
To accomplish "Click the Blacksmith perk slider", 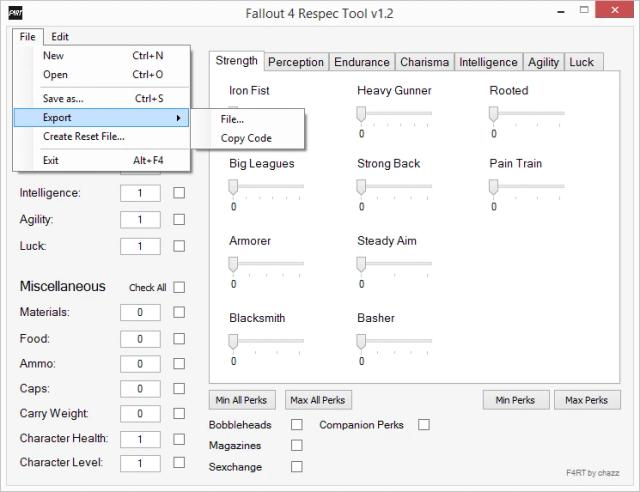I will [x=266, y=342].
